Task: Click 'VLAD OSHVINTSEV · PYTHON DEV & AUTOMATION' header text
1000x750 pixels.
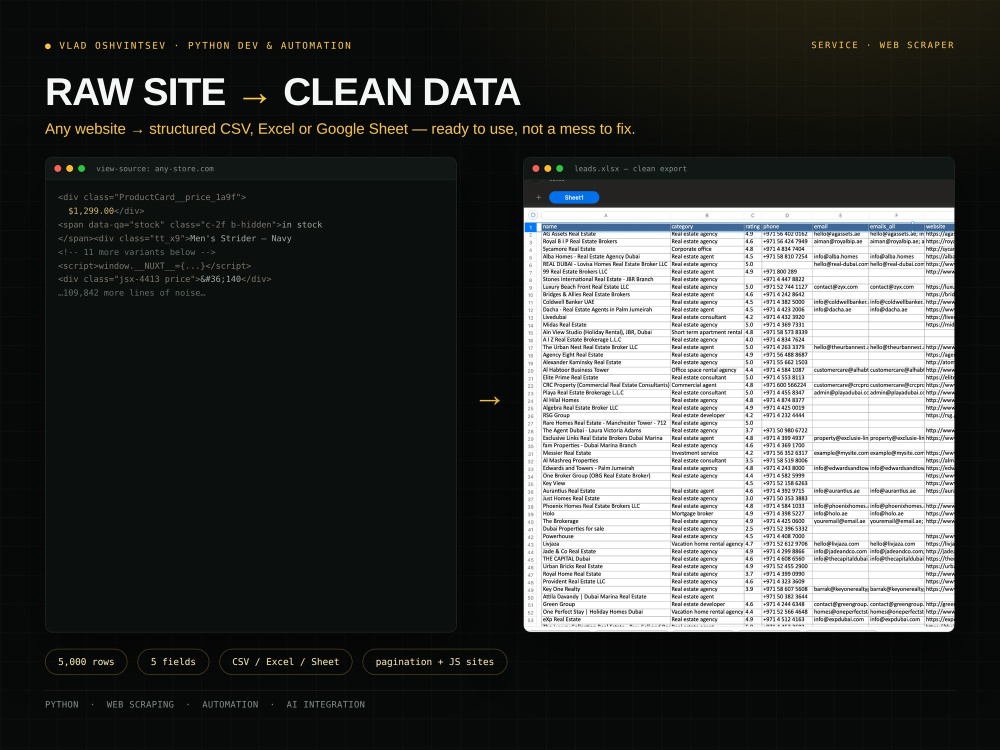Action: pos(205,46)
